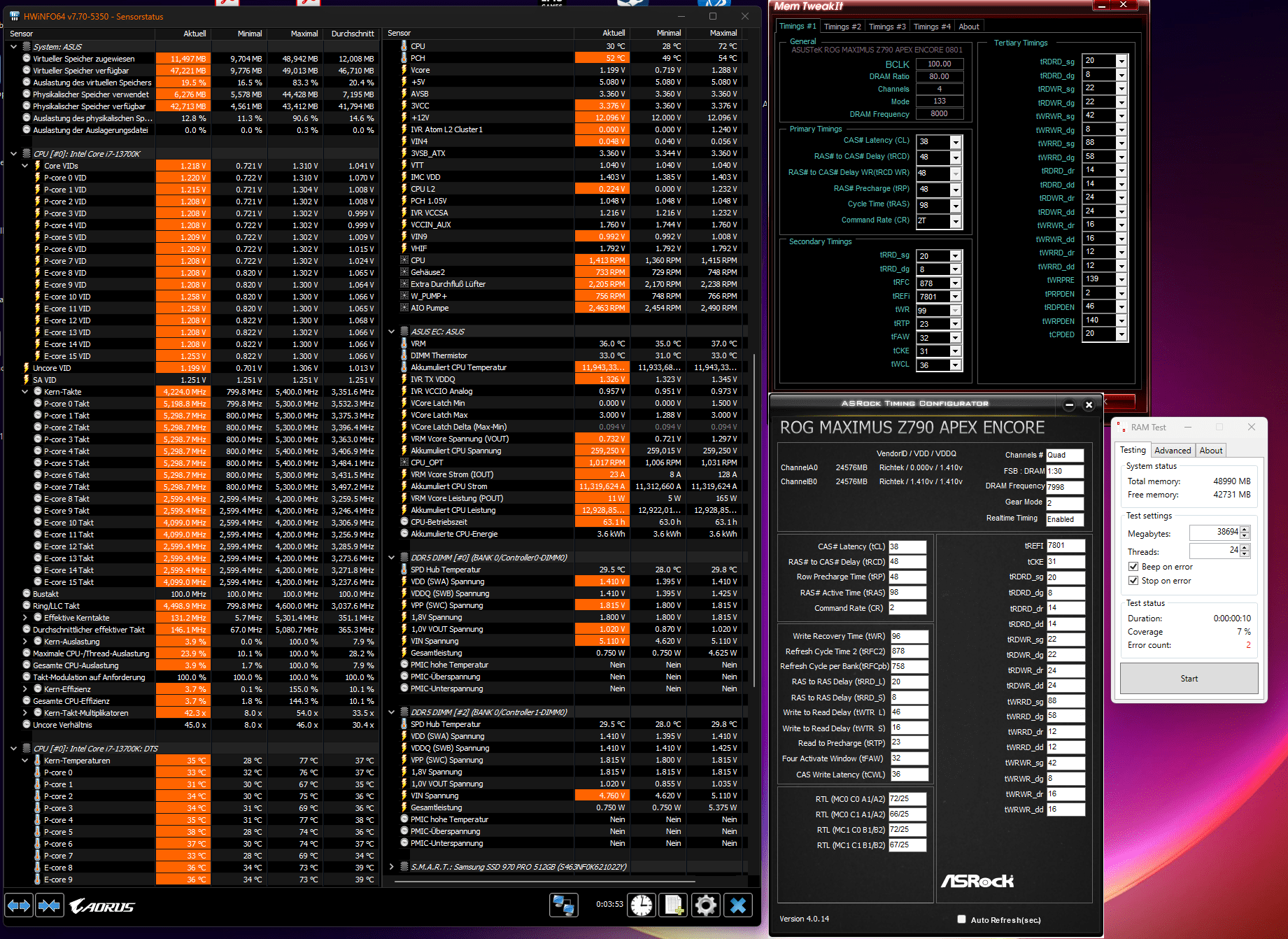Open Command Rate (CR) dropdown in MemTweakIt
Image resolution: width=1288 pixels, height=939 pixels.
tap(956, 222)
